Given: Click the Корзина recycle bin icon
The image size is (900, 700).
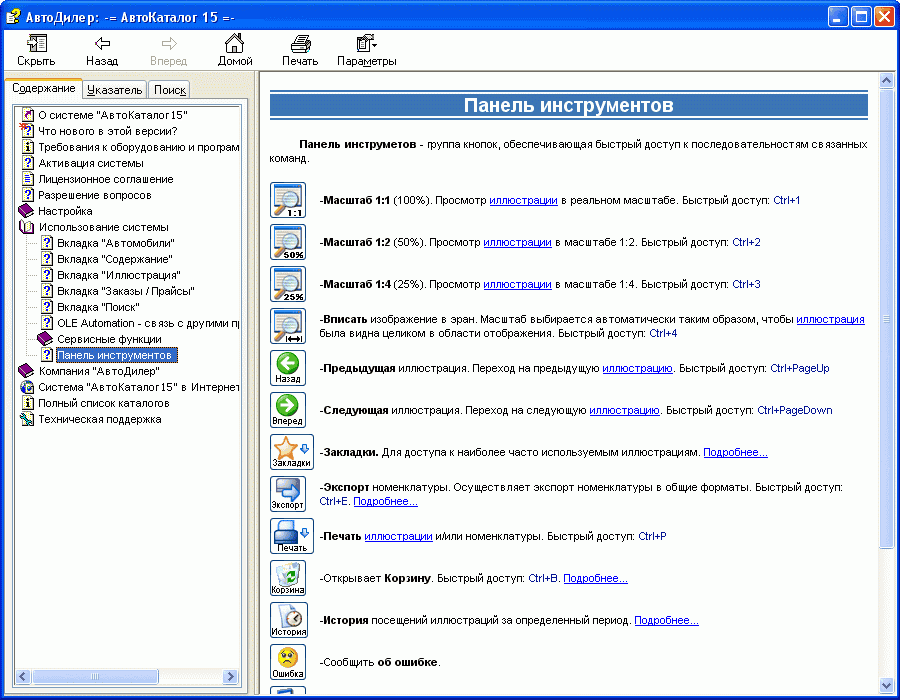Looking at the screenshot, I should 288,578.
